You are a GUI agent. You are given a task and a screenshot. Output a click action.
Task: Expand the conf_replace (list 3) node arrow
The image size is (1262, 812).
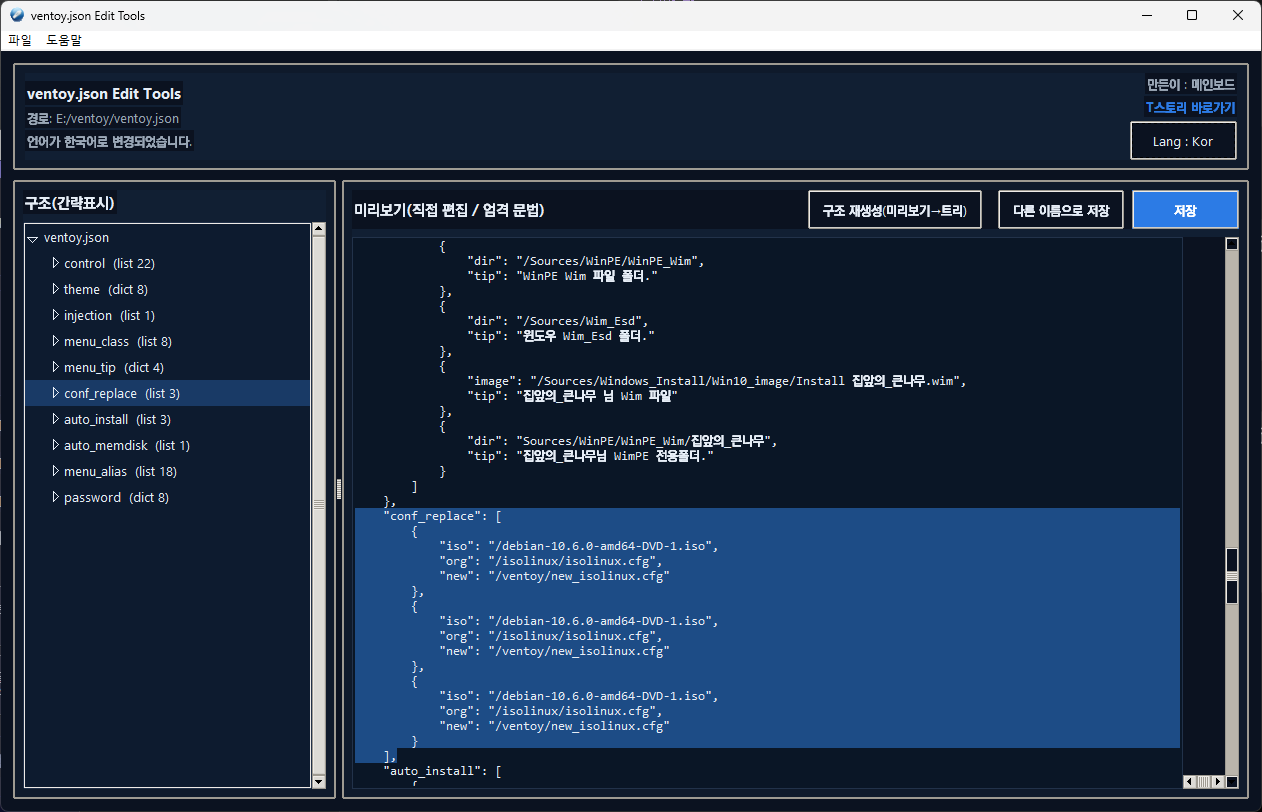coord(56,393)
